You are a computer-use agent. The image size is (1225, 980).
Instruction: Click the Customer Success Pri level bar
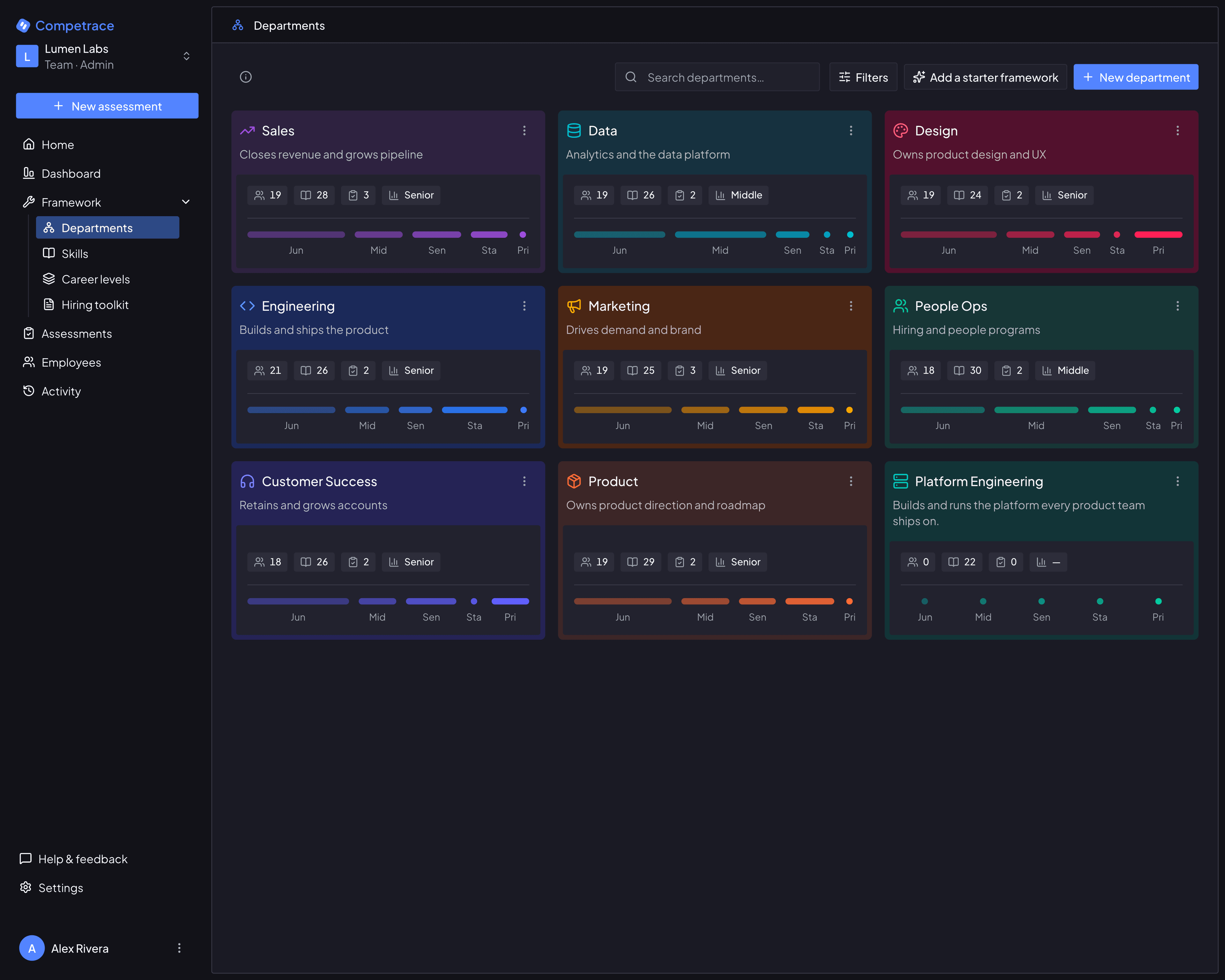click(510, 601)
